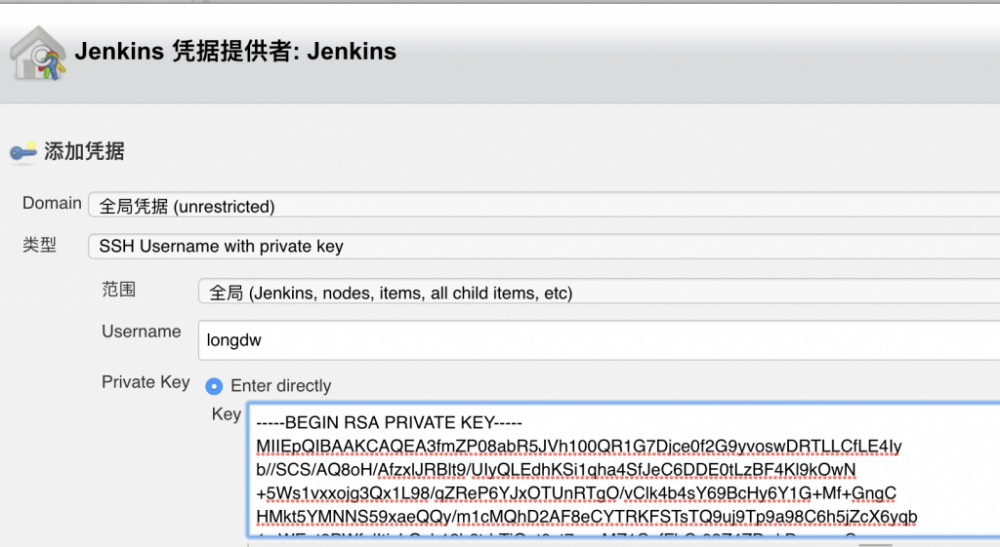The height and width of the screenshot is (547, 1000).
Task: Click the Username label
Action: (142, 332)
